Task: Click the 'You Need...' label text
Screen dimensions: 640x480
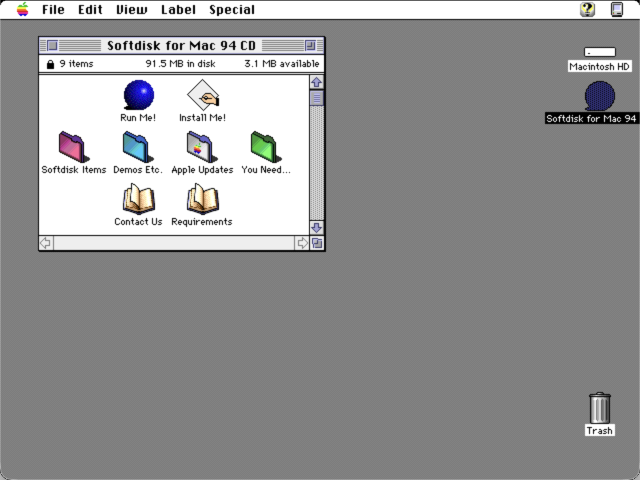Action: pyautogui.click(x=266, y=170)
